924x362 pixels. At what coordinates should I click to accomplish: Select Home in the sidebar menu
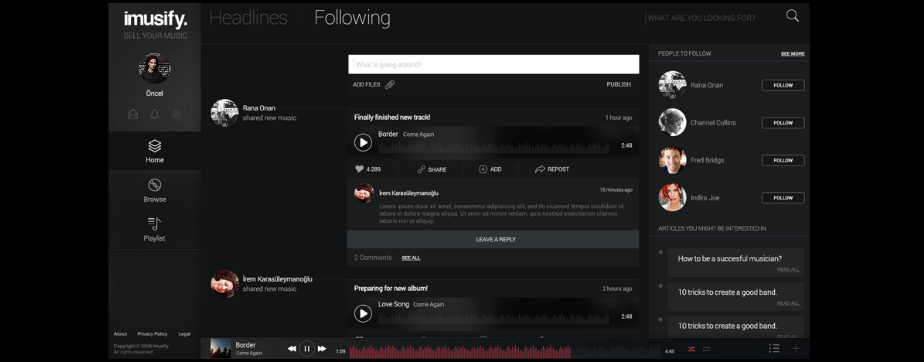154,151
